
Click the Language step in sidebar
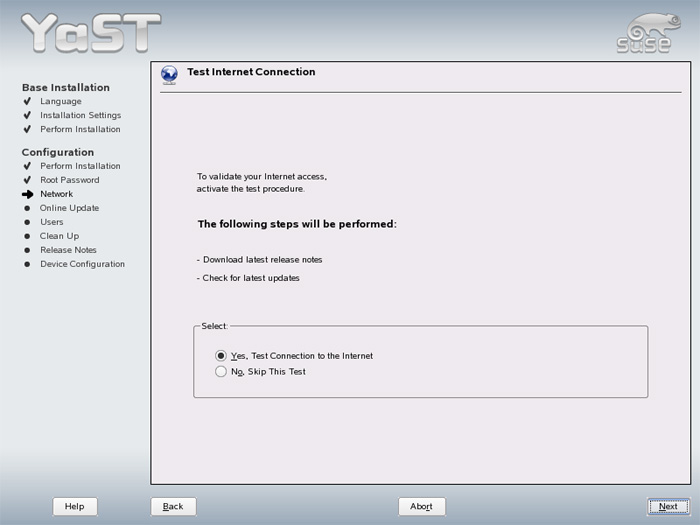pos(61,101)
